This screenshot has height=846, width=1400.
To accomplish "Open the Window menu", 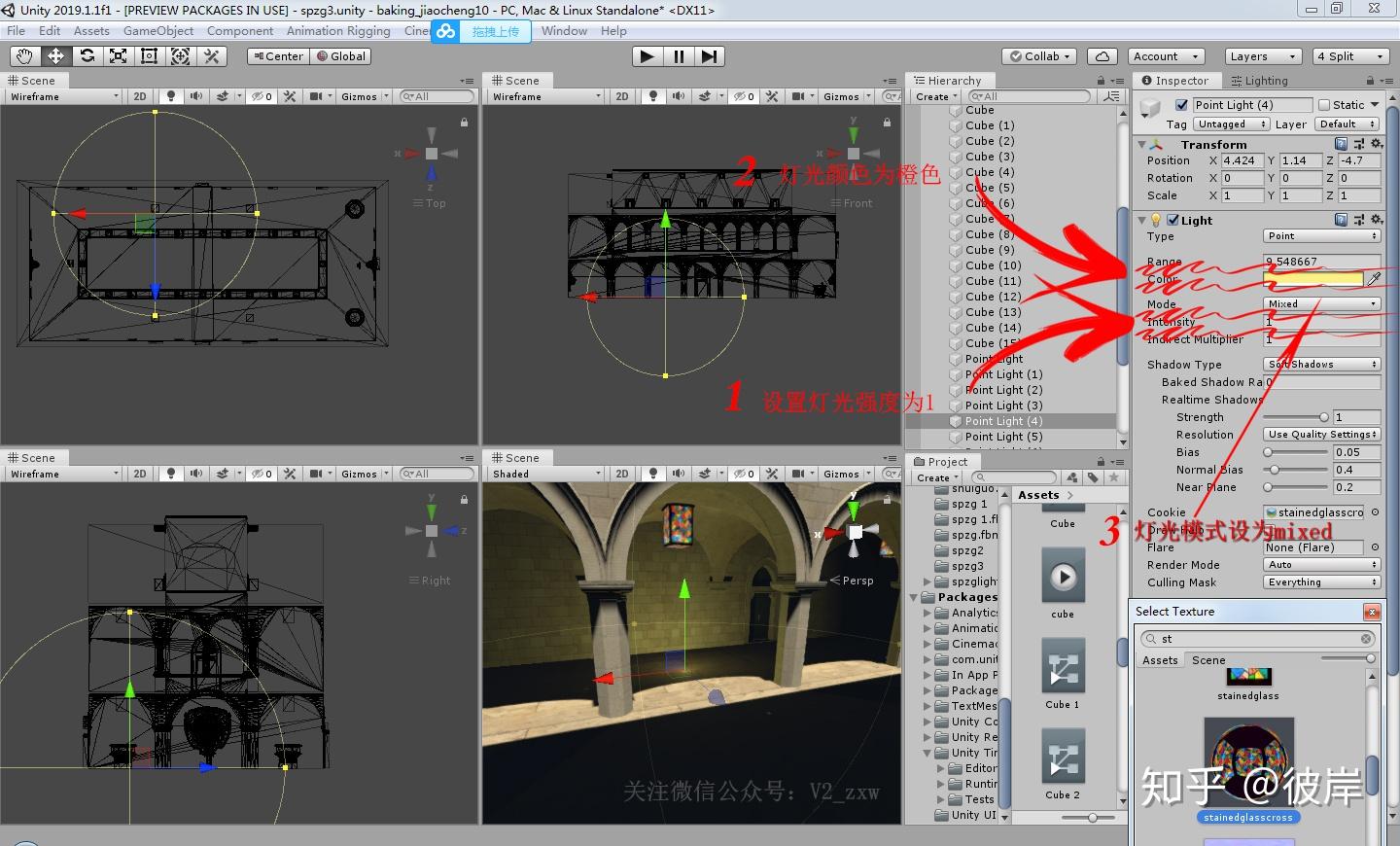I will [564, 31].
